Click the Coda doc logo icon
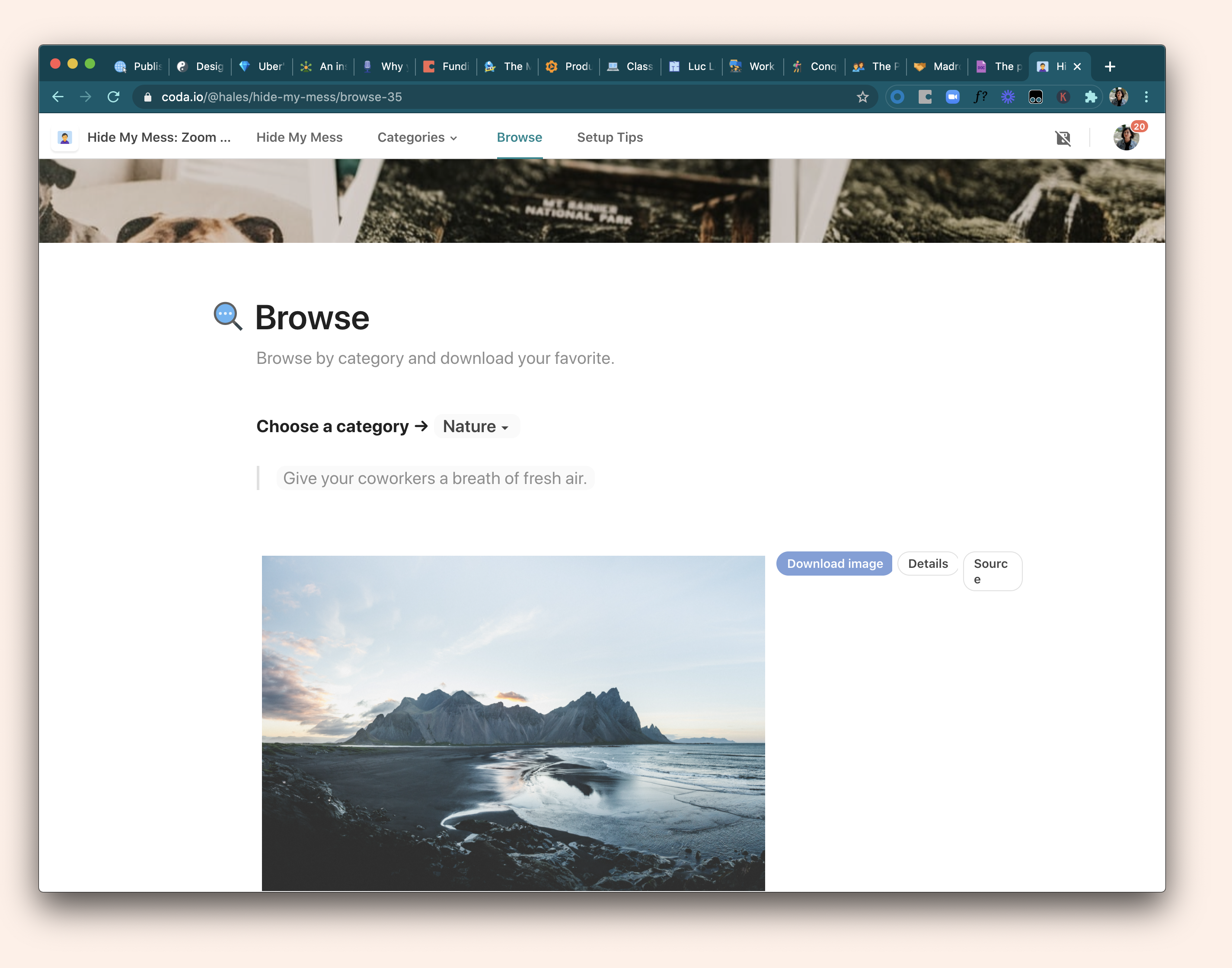This screenshot has height=968, width=1232. coord(65,138)
